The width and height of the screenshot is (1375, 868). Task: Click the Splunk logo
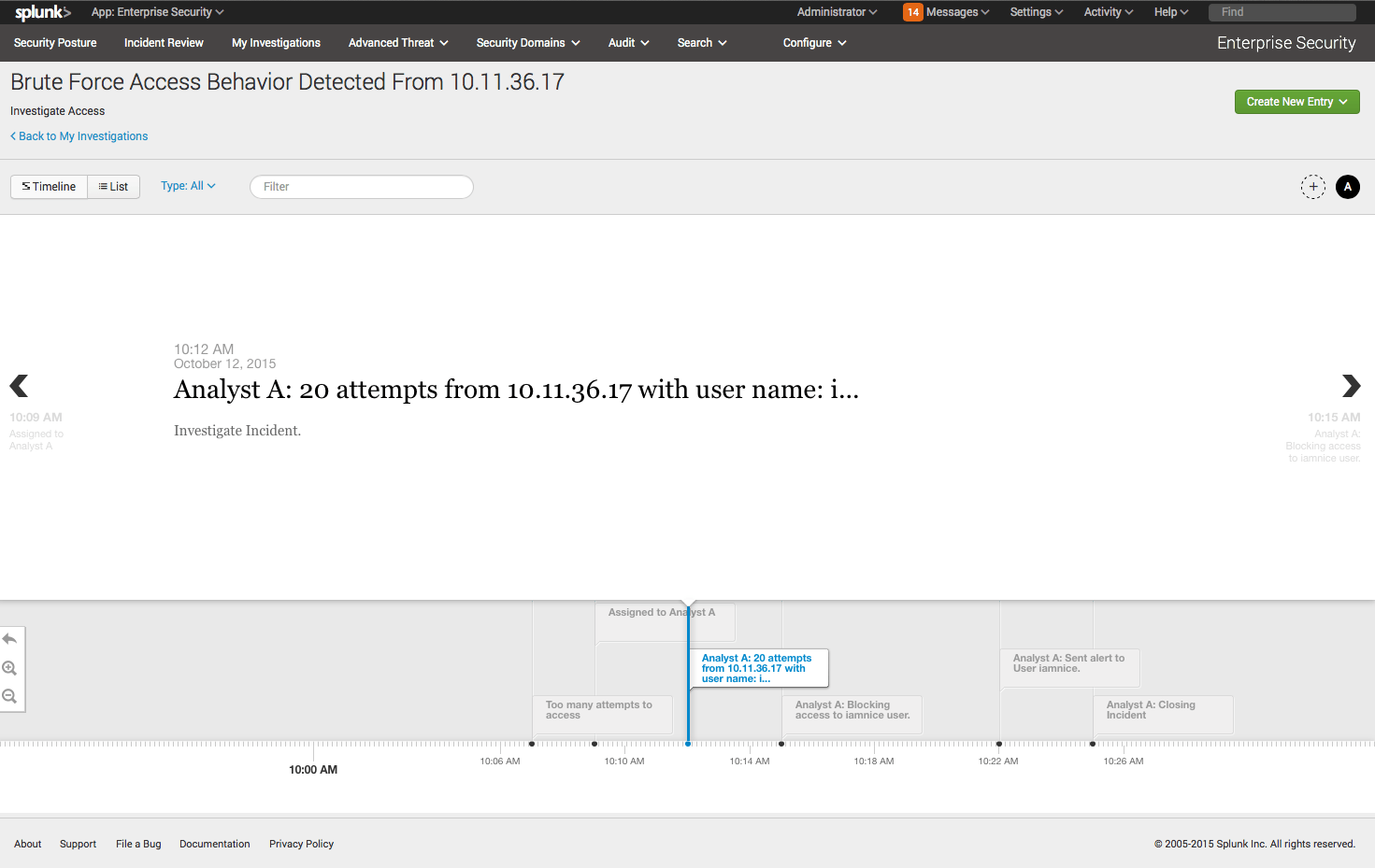tap(42, 12)
